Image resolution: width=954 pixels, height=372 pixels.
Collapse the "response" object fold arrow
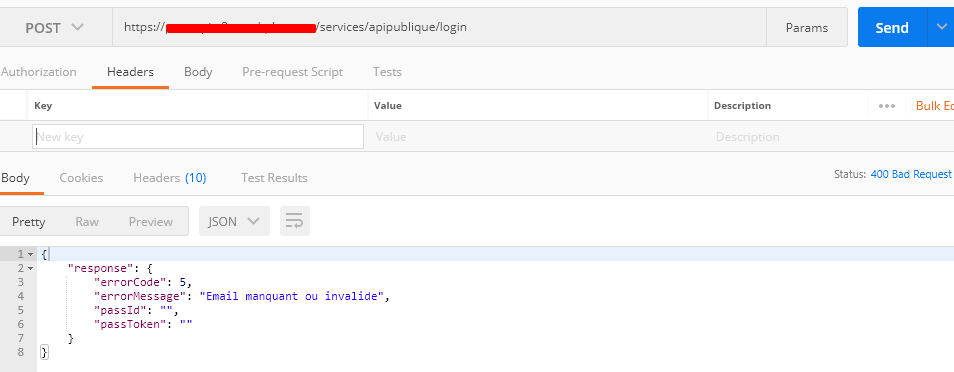click(30, 268)
